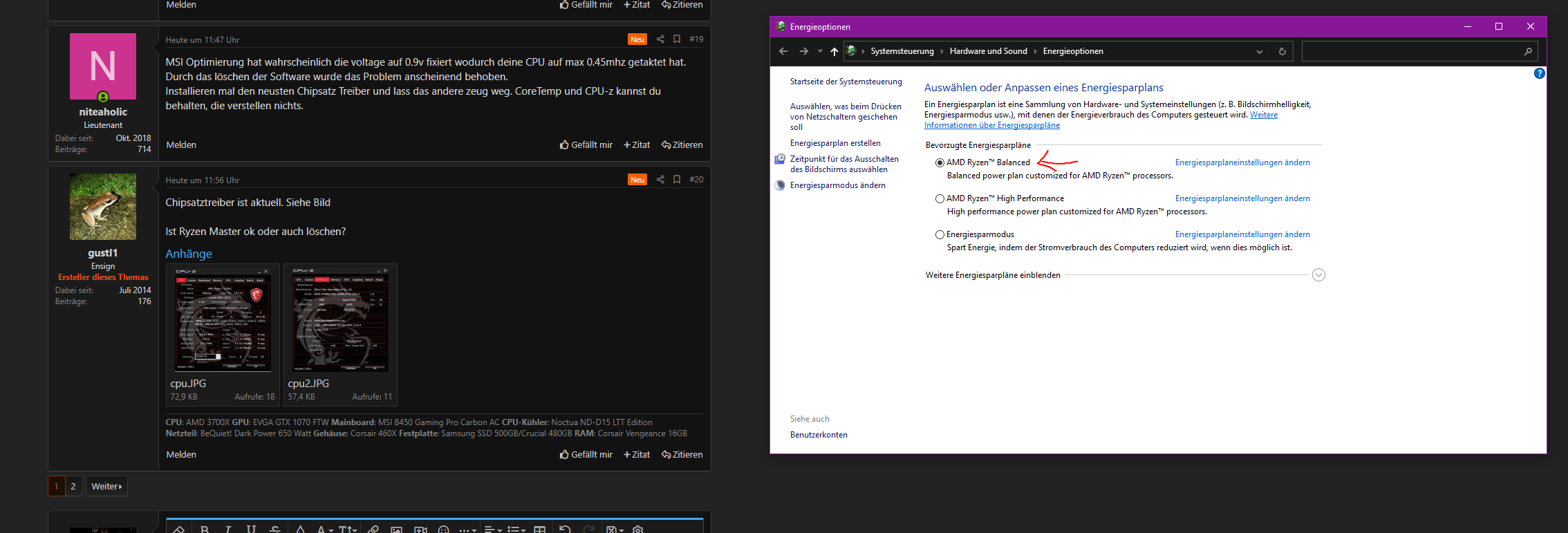Open the Hardware und Sound breadcrumb
Viewport: 1568px width, 533px height.
point(989,51)
